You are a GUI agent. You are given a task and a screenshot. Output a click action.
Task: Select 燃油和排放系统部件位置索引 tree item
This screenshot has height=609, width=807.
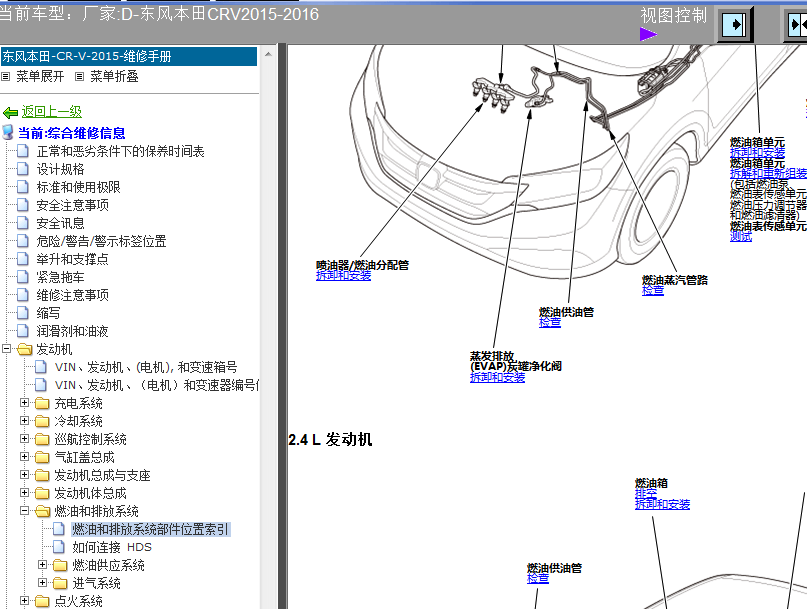point(150,529)
